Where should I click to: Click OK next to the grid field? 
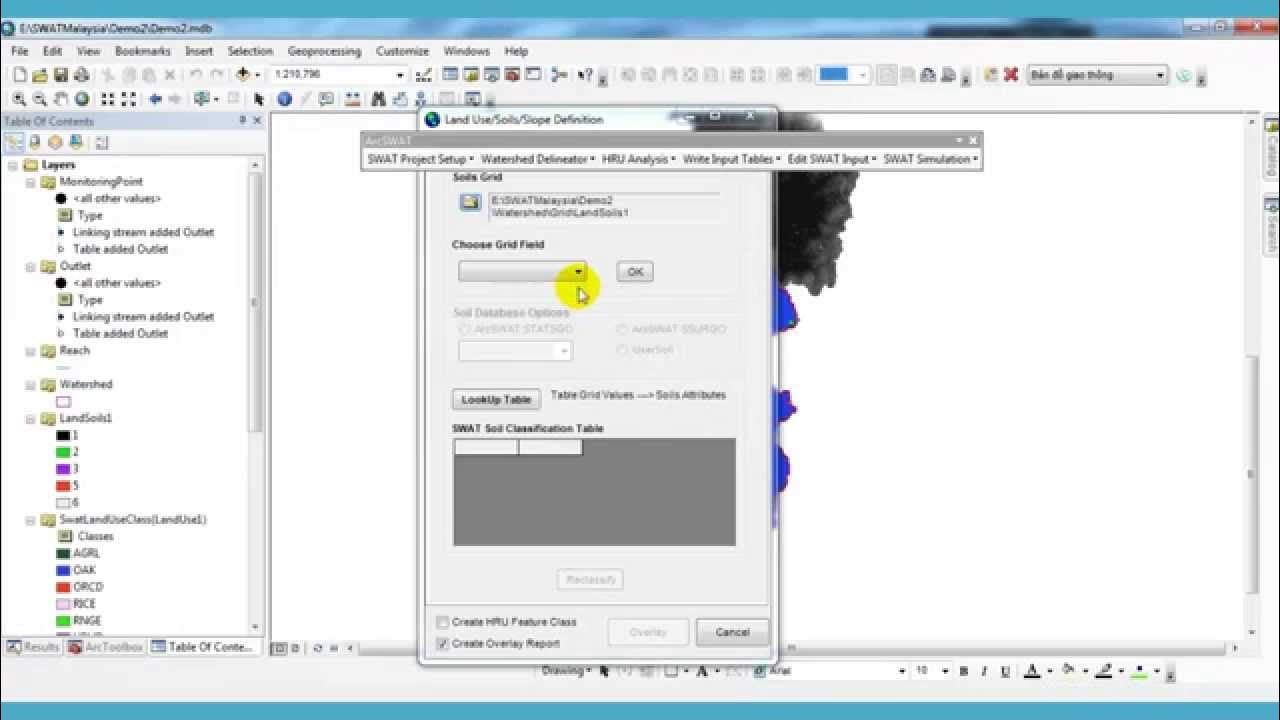pos(635,272)
